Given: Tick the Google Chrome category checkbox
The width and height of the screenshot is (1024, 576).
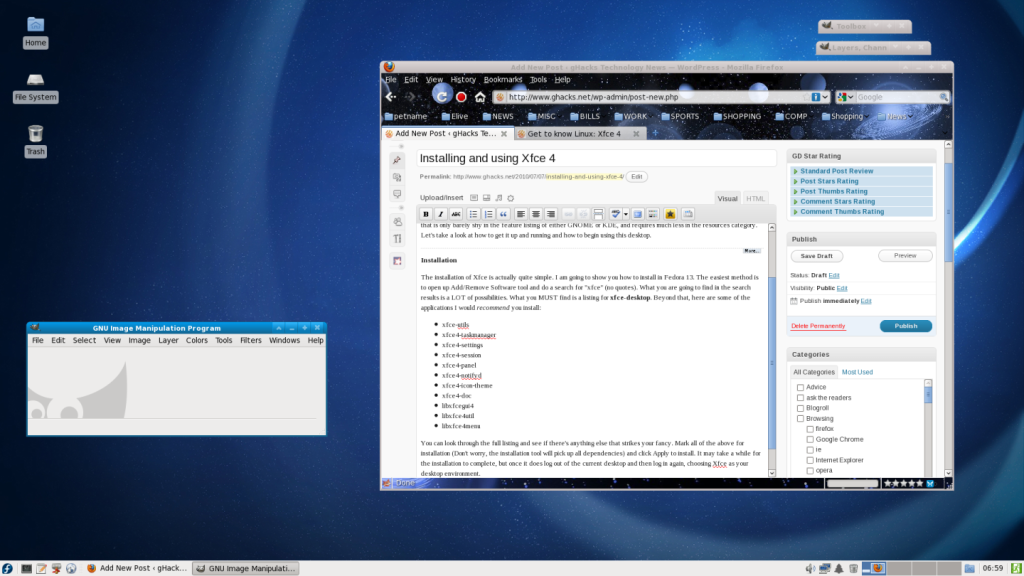Looking at the screenshot, I should (810, 439).
